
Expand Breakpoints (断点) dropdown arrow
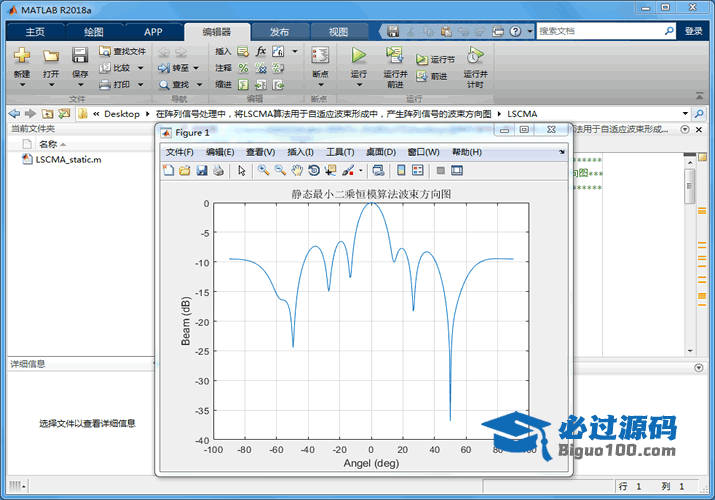[321, 85]
